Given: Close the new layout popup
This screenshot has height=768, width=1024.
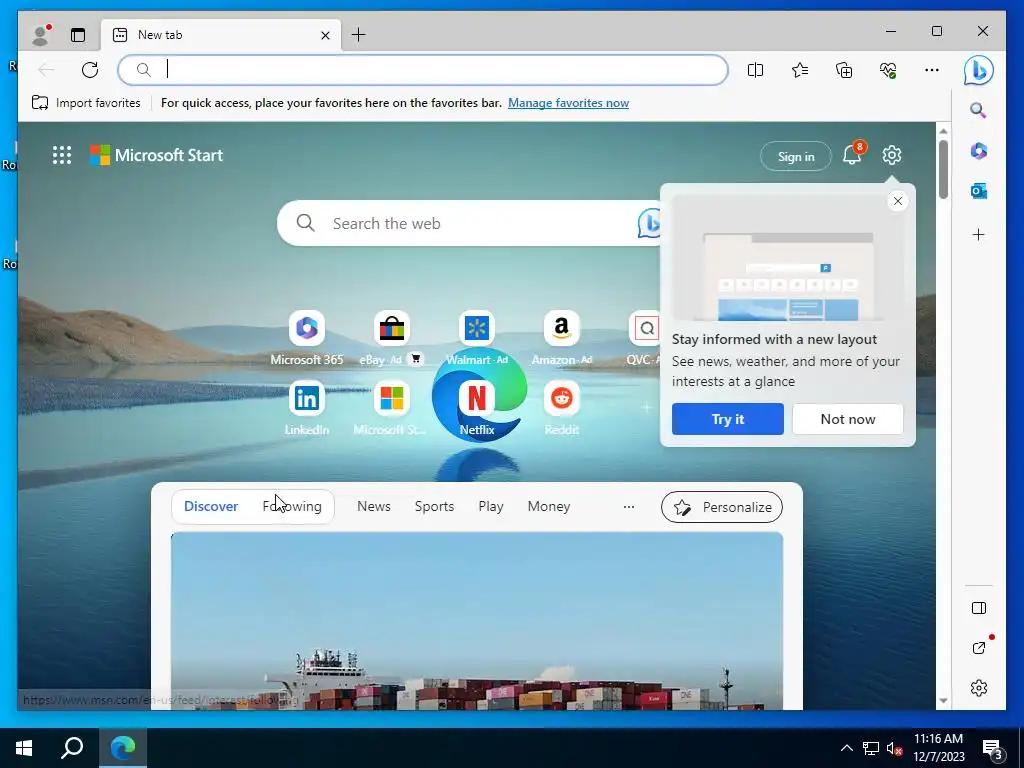Looking at the screenshot, I should click(x=898, y=201).
